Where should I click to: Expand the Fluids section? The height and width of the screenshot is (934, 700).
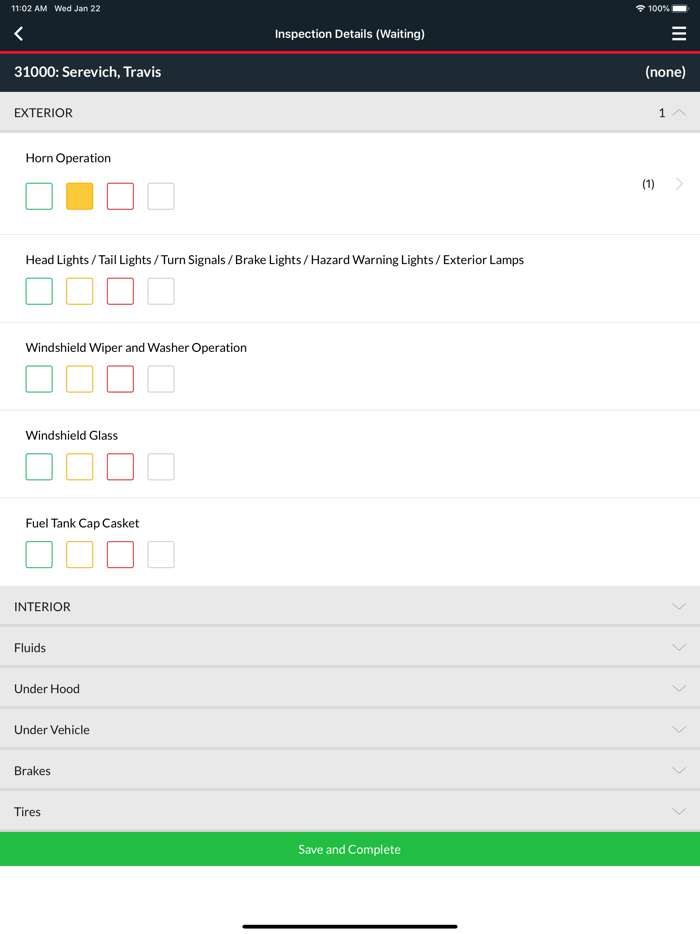[x=679, y=648]
